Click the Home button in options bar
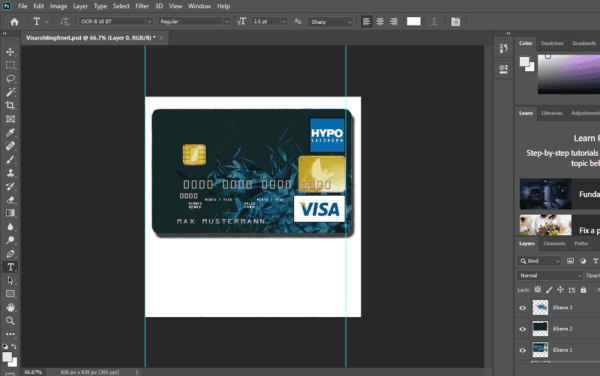Image resolution: width=600 pixels, height=376 pixels. point(15,22)
